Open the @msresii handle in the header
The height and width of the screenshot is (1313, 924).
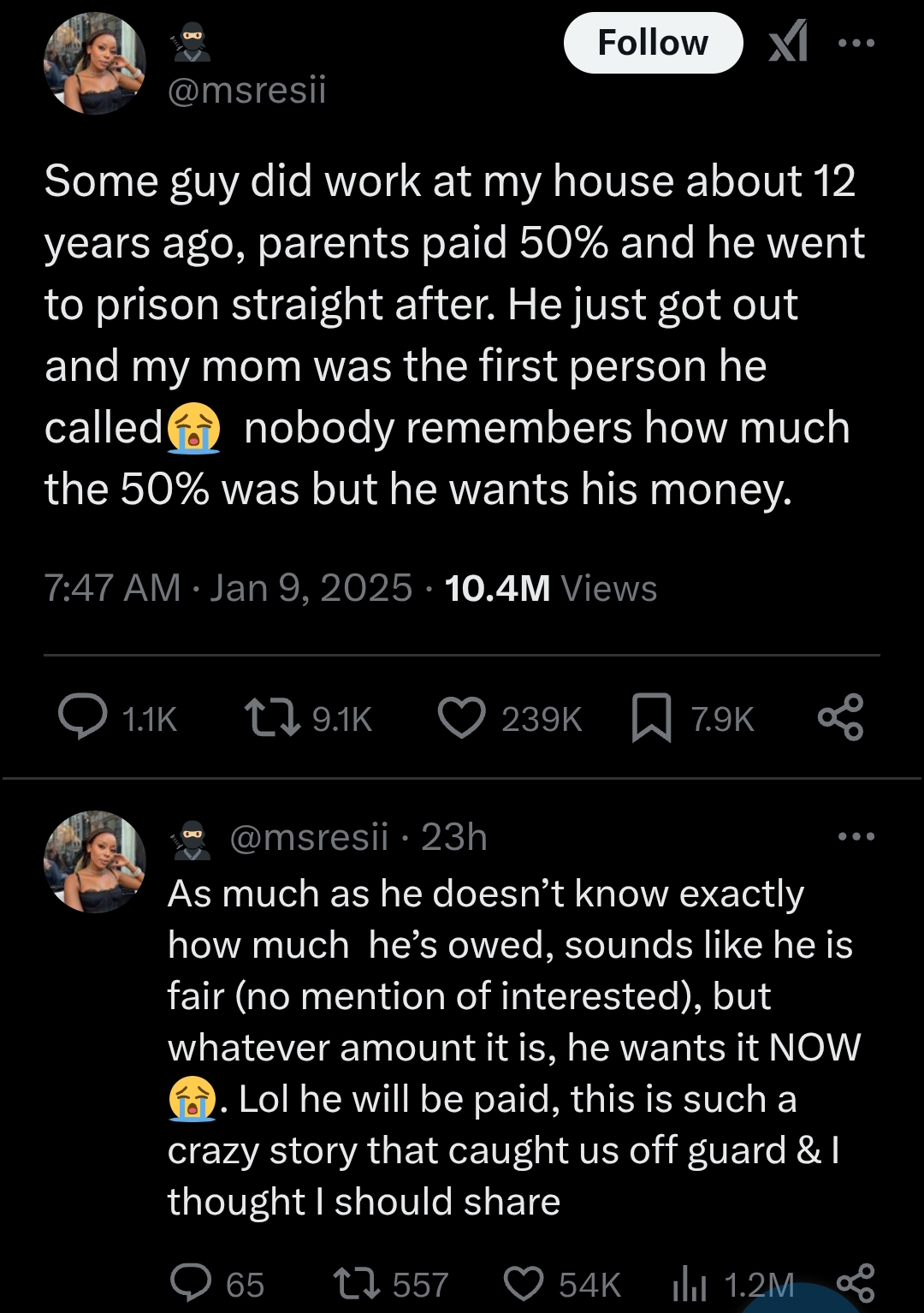pos(247,90)
